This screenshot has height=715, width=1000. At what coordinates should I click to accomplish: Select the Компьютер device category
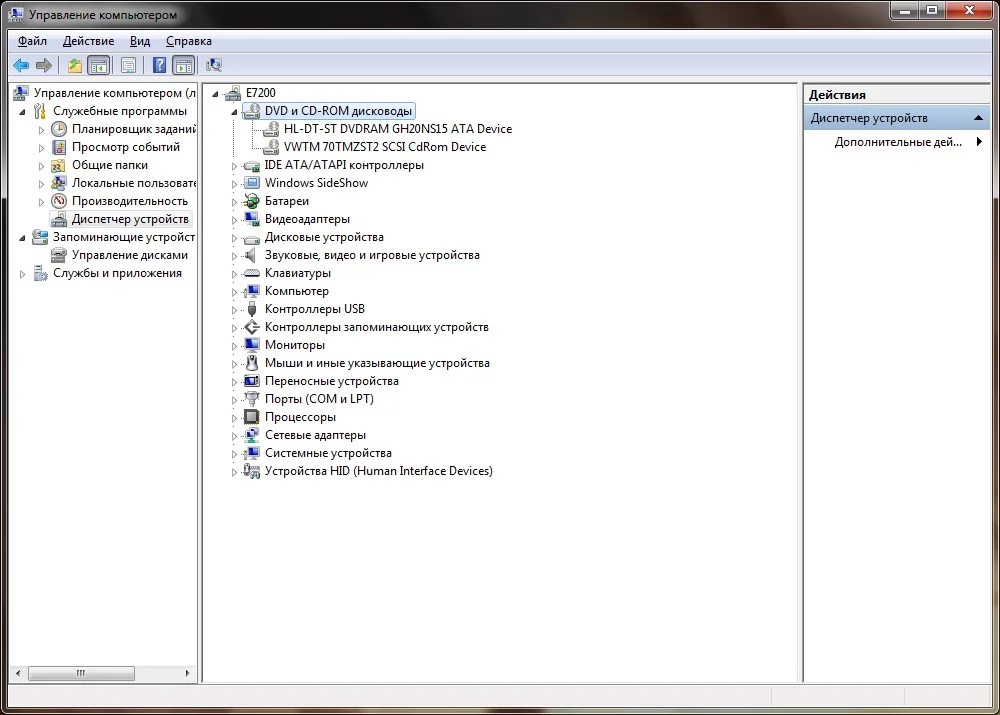(297, 291)
